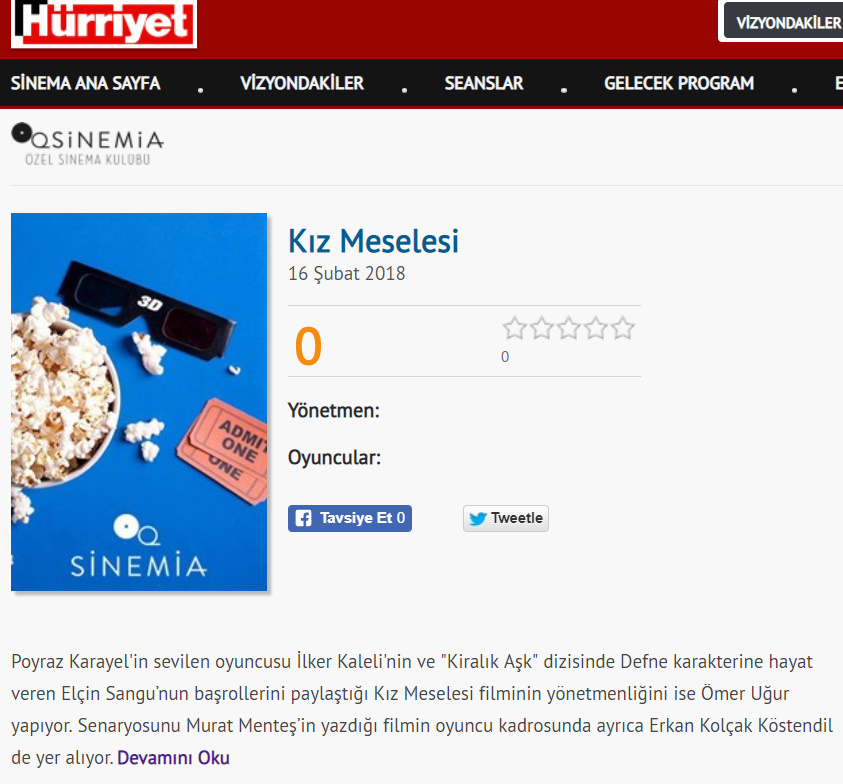The image size is (843, 784).
Task: Share using the Tweetle button
Action: coord(506,518)
